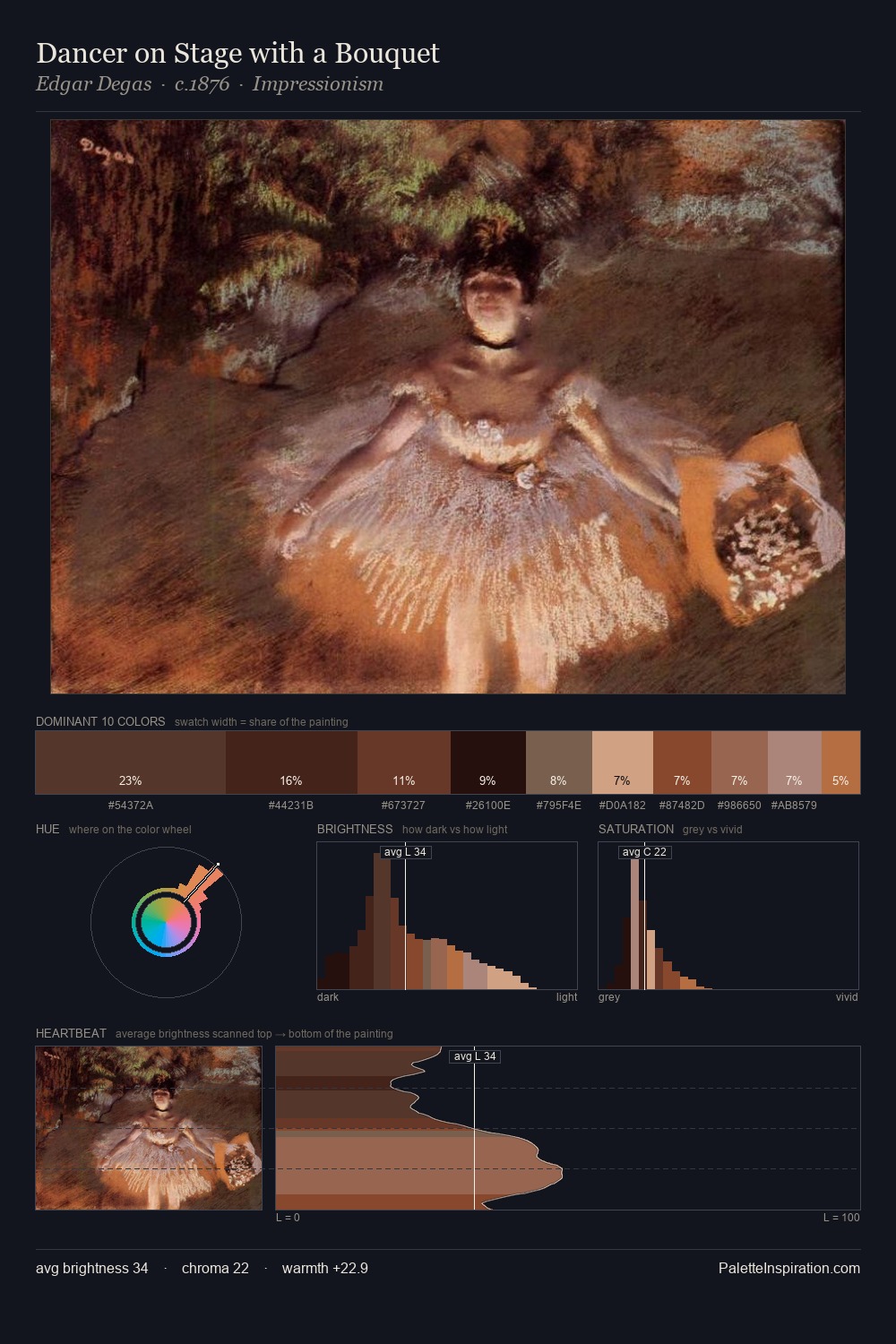
Task: Click the hex code #54372A
Action: click(131, 806)
